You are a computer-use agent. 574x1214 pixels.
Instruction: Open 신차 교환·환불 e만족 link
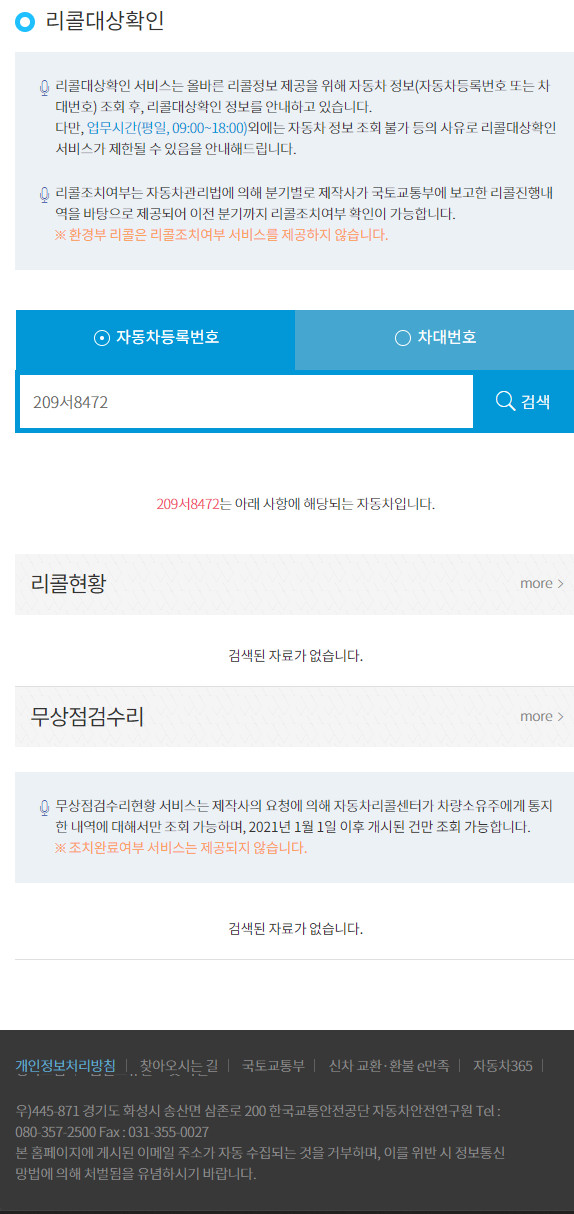(x=389, y=1065)
